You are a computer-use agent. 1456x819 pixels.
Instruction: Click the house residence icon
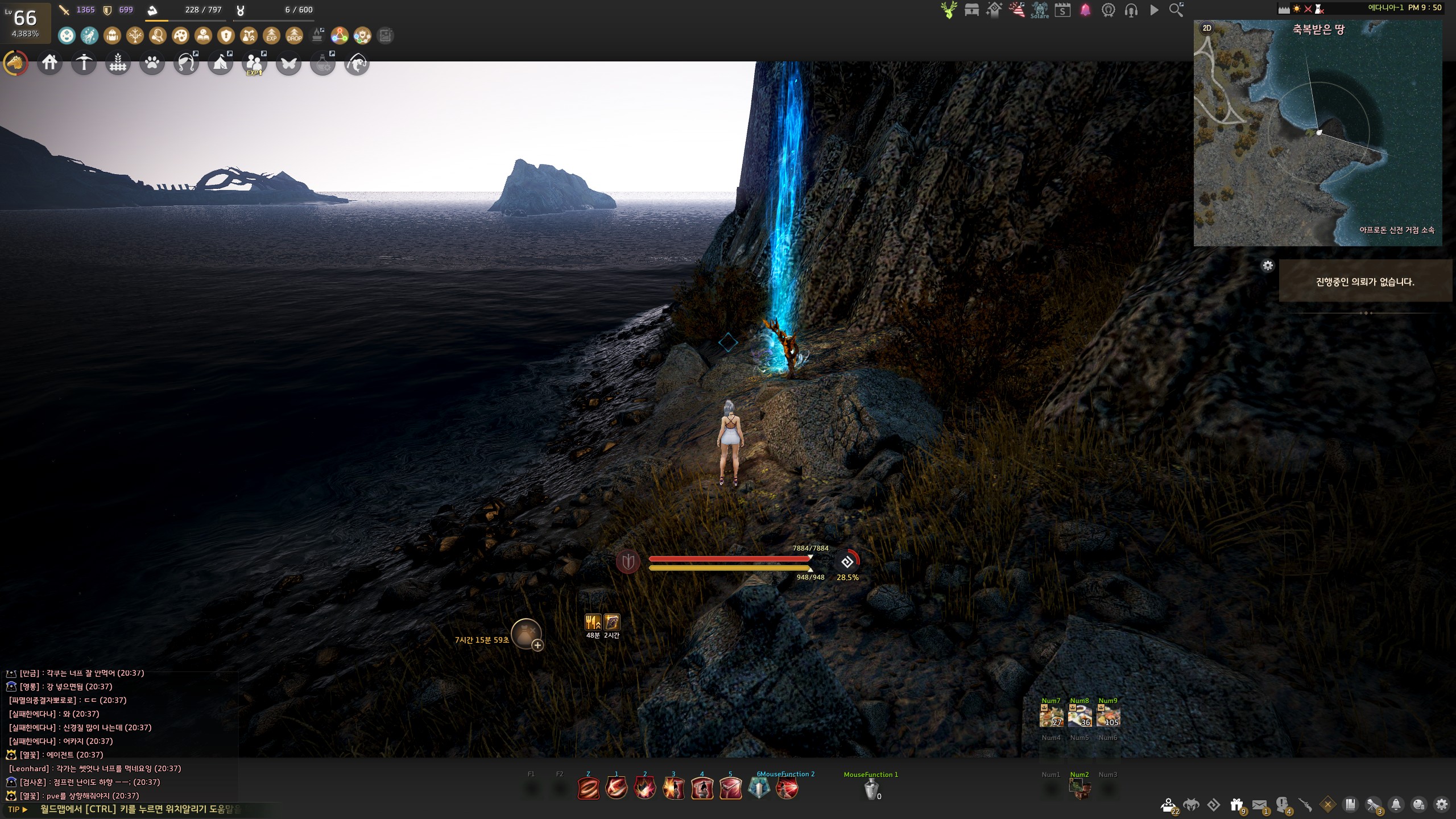(50, 63)
